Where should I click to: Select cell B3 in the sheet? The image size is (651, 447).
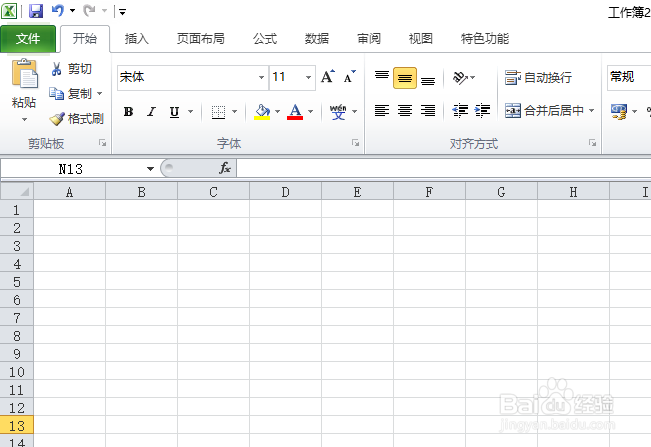click(142, 246)
